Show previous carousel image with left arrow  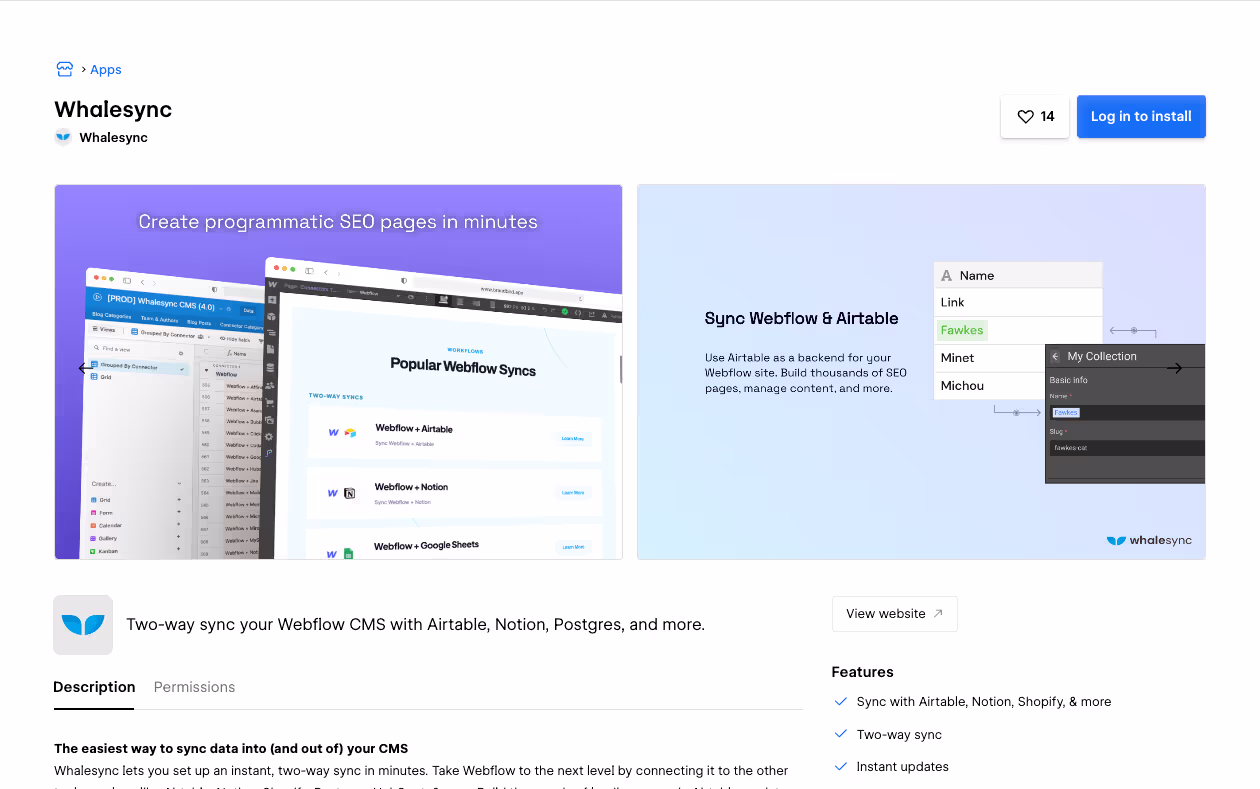coord(86,368)
